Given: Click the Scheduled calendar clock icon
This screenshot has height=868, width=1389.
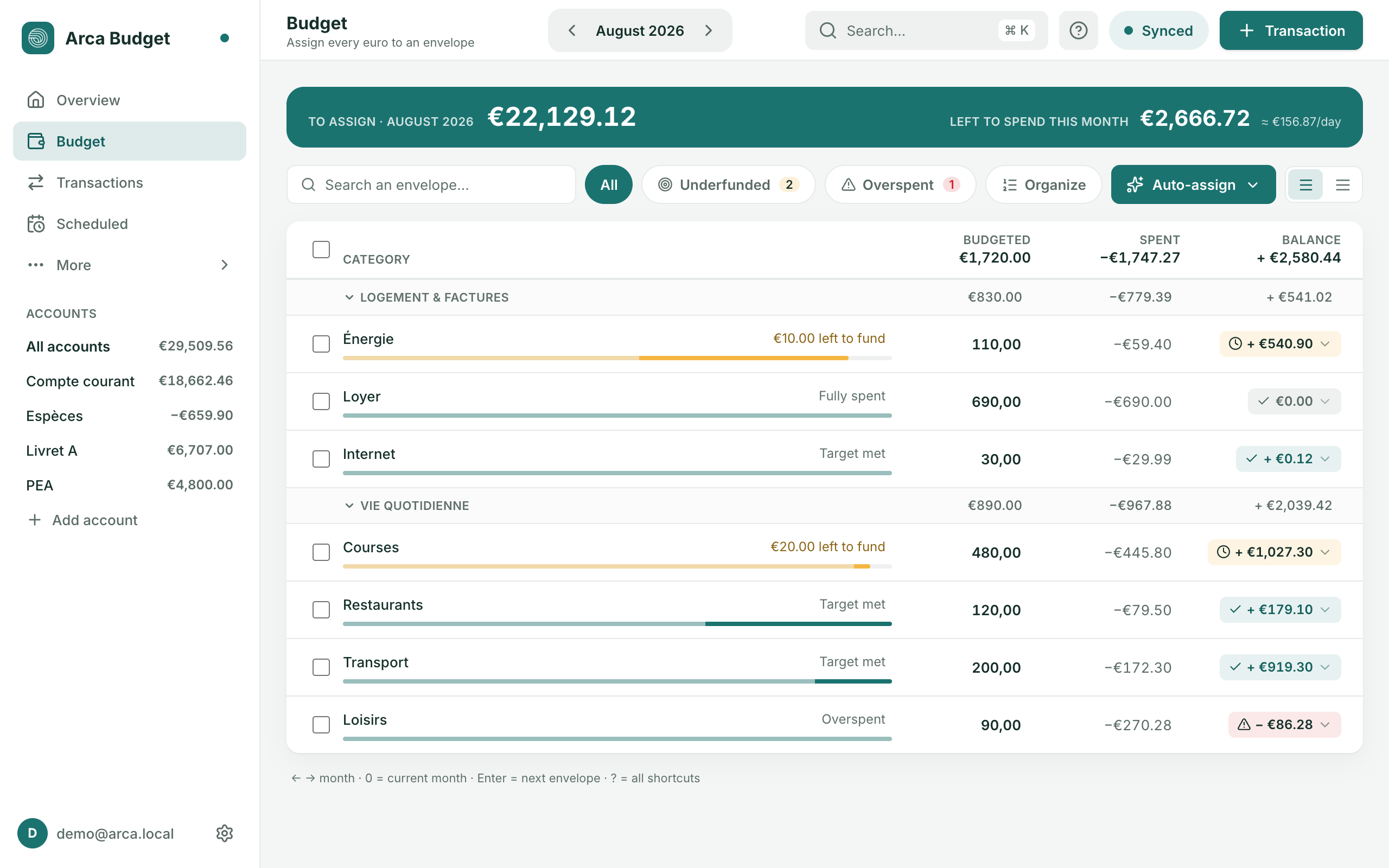Looking at the screenshot, I should coord(36,224).
